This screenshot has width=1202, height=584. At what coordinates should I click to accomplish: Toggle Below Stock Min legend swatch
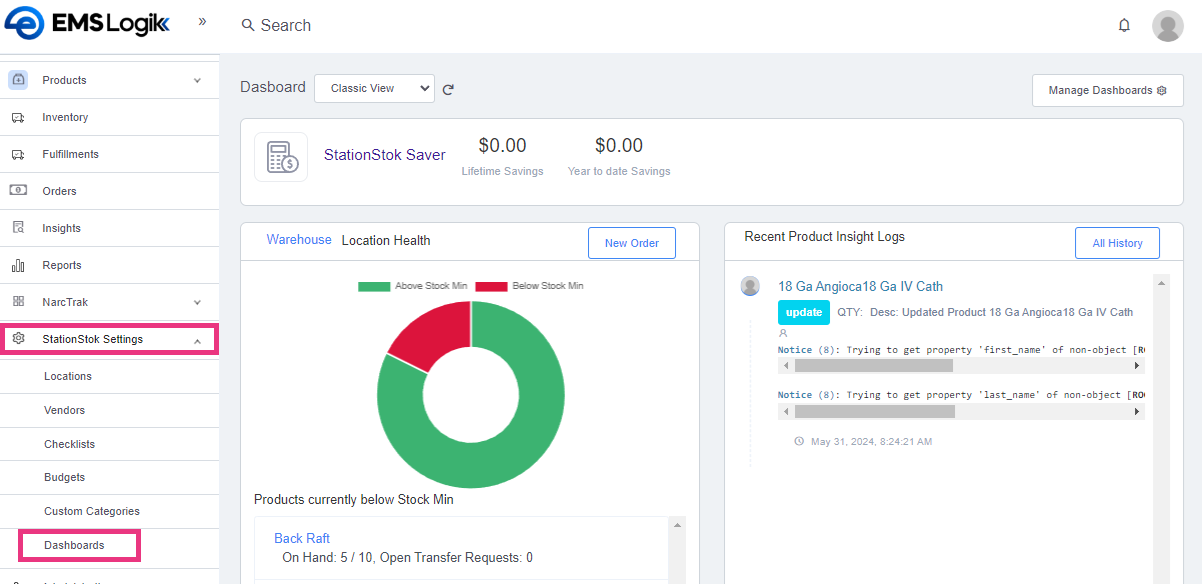pos(491,286)
